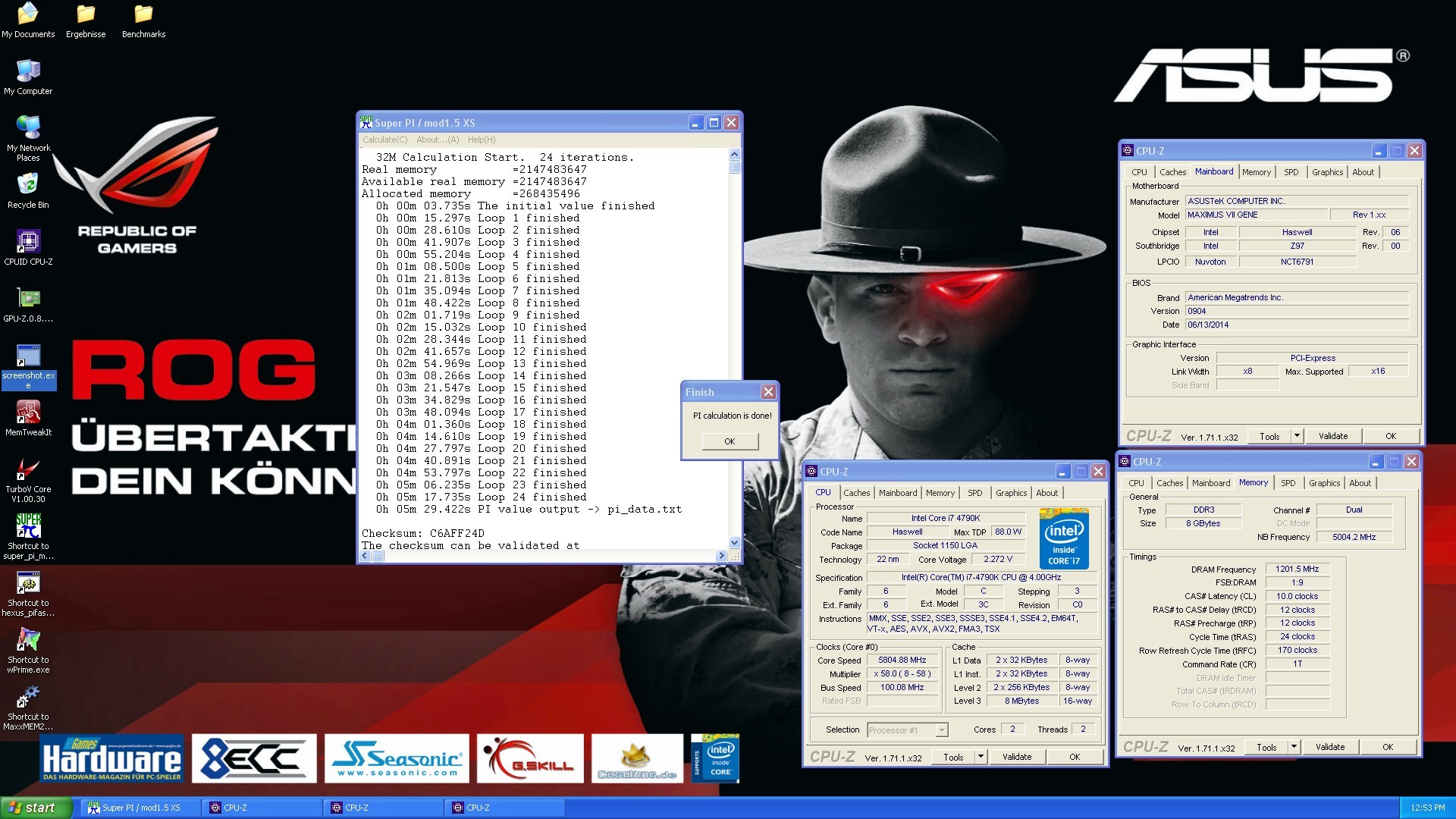Open Calculate(C) menu in Super PI
Screen dimensions: 1456x819
pyautogui.click(x=385, y=140)
